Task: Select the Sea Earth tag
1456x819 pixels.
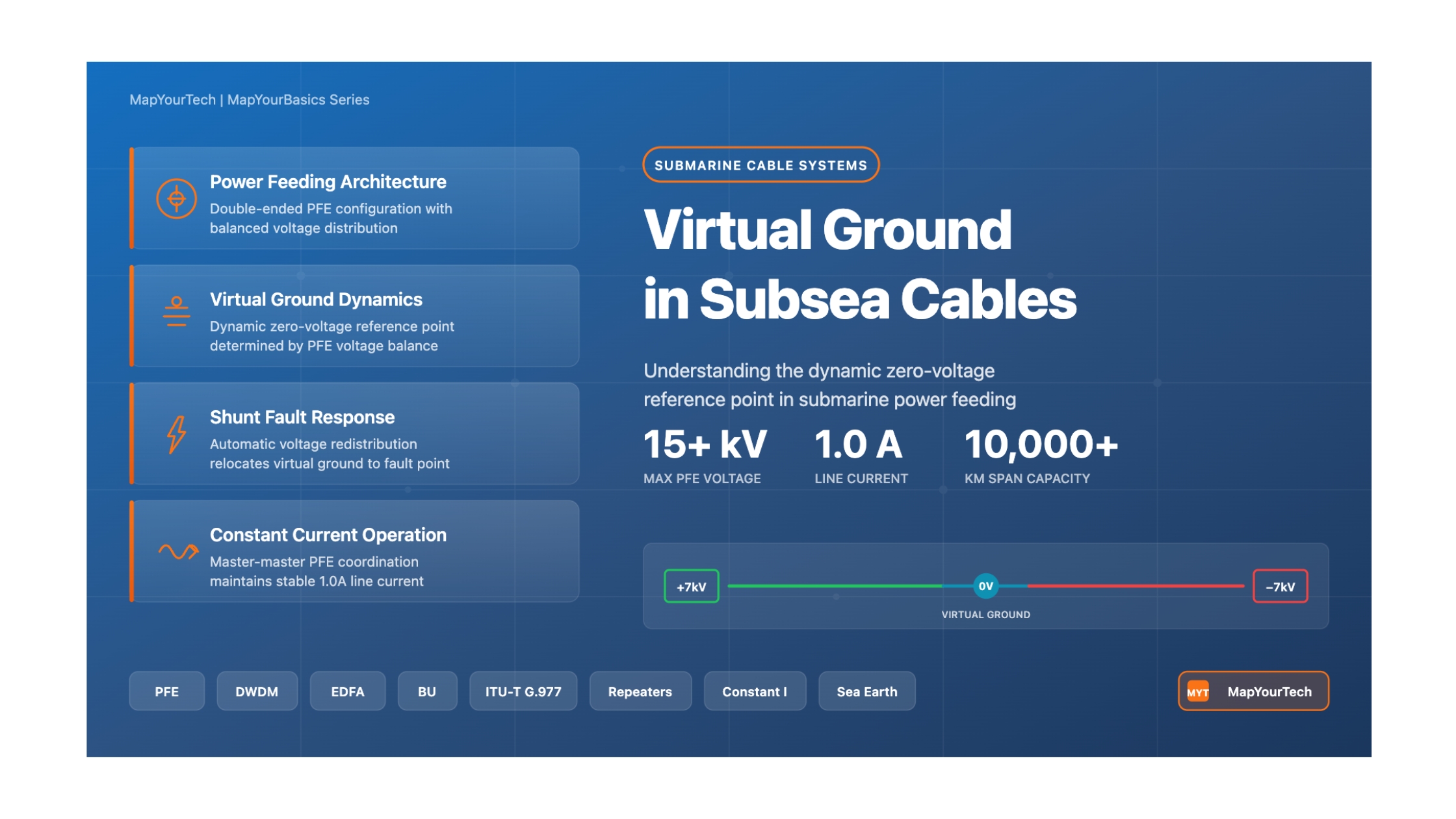Action: tap(866, 692)
